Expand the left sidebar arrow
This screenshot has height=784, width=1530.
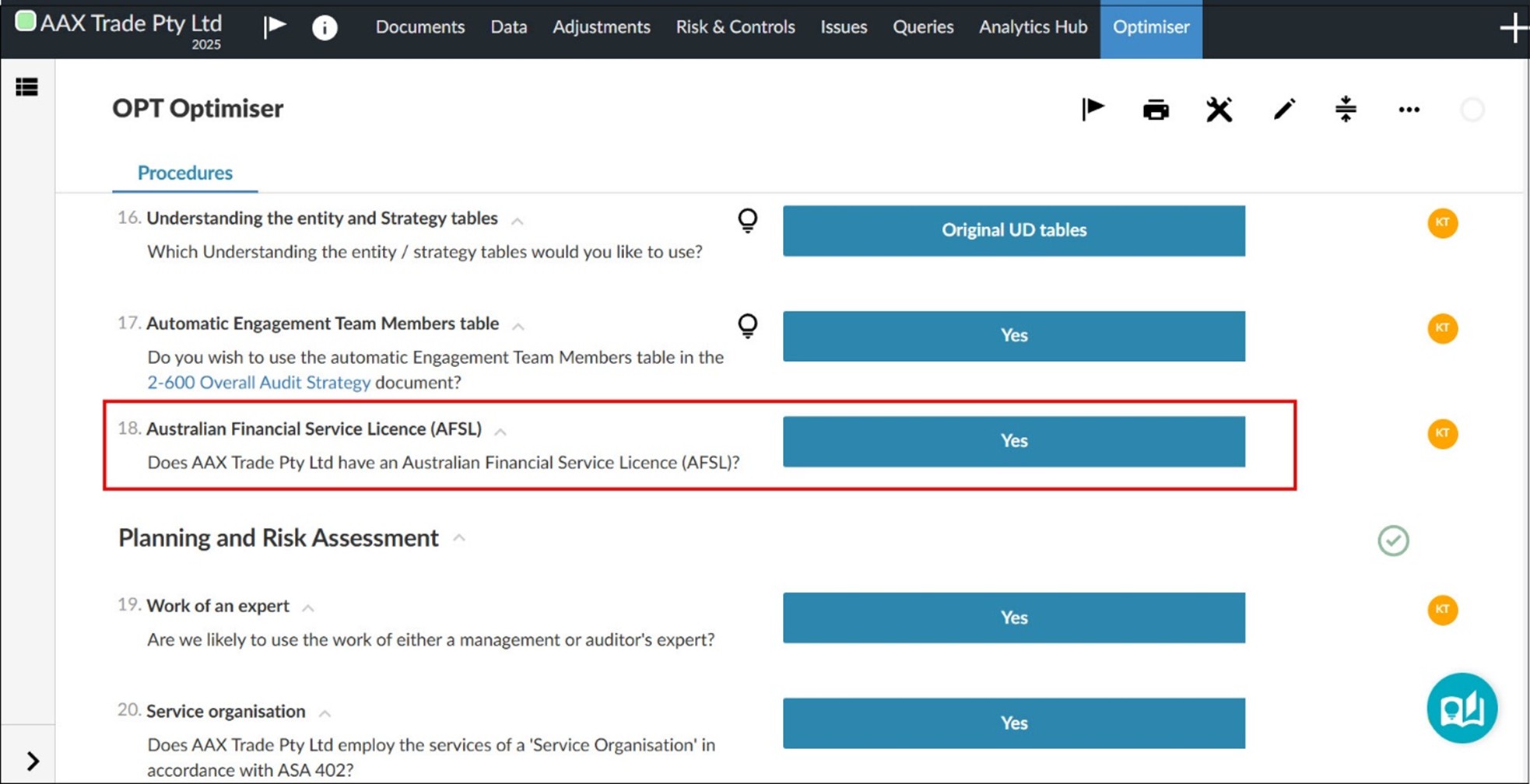(33, 761)
